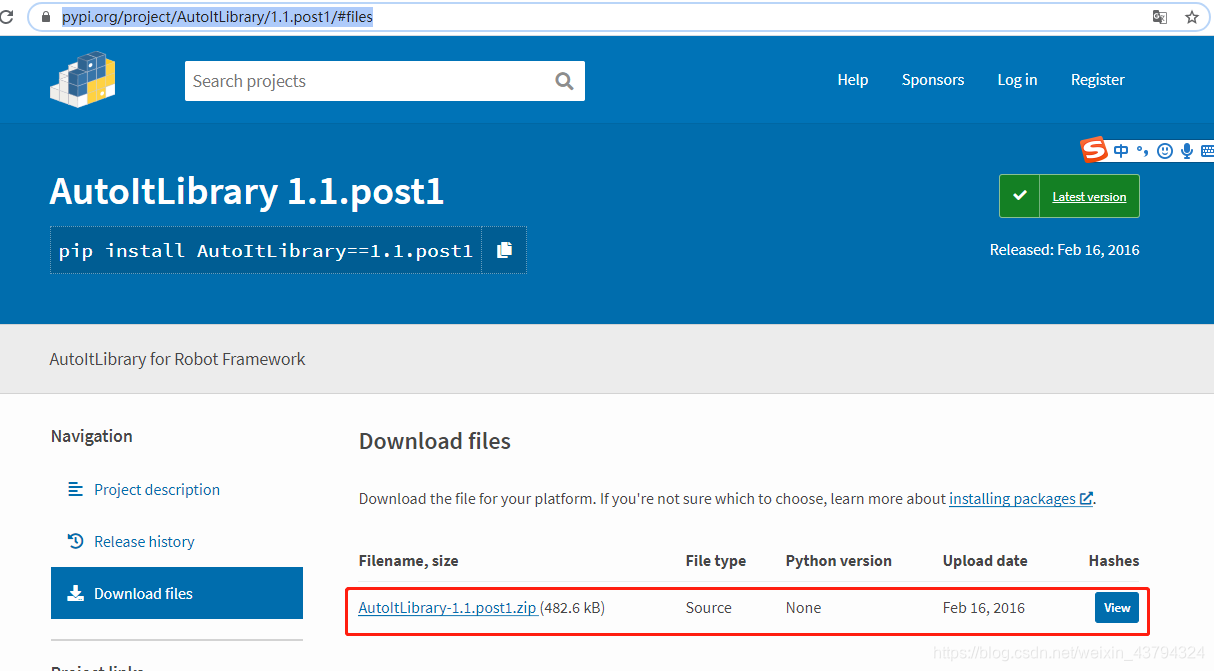1214x671 pixels.
Task: Select the Download files tab
Action: (x=177, y=593)
